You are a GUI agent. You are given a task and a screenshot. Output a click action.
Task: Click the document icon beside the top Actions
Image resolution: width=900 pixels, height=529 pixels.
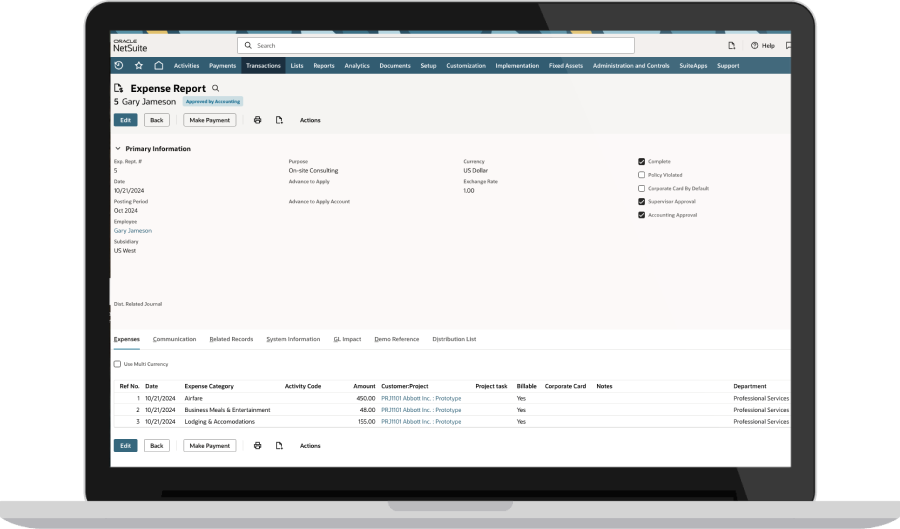279,120
